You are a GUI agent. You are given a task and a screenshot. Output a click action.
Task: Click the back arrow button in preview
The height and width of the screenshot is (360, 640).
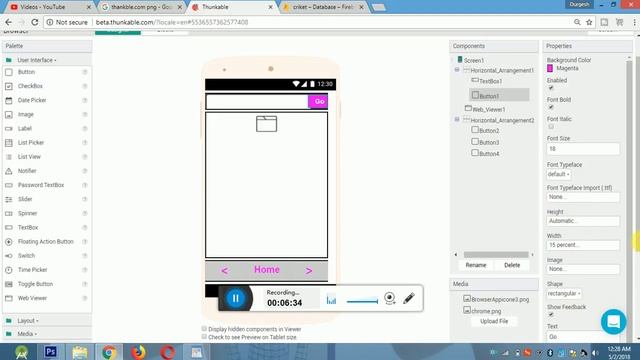(224, 270)
